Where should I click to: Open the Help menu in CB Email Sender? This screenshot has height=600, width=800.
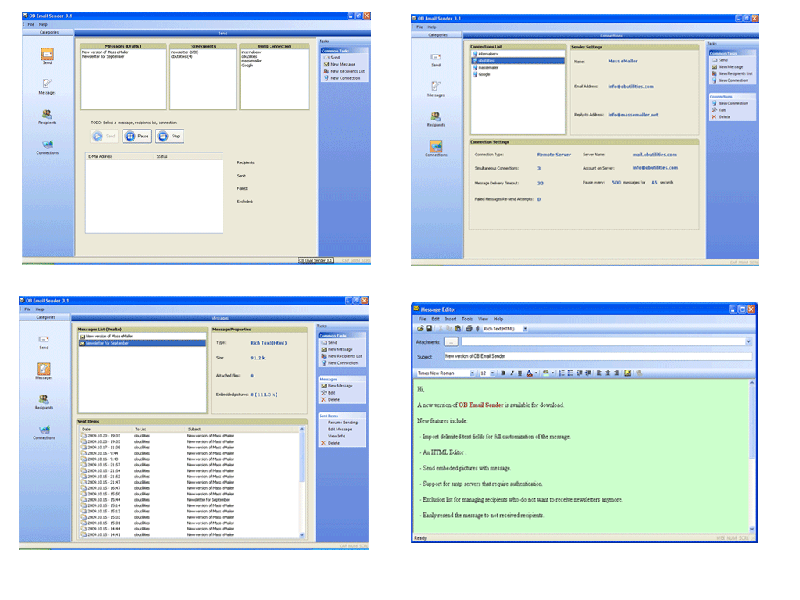click(43, 24)
